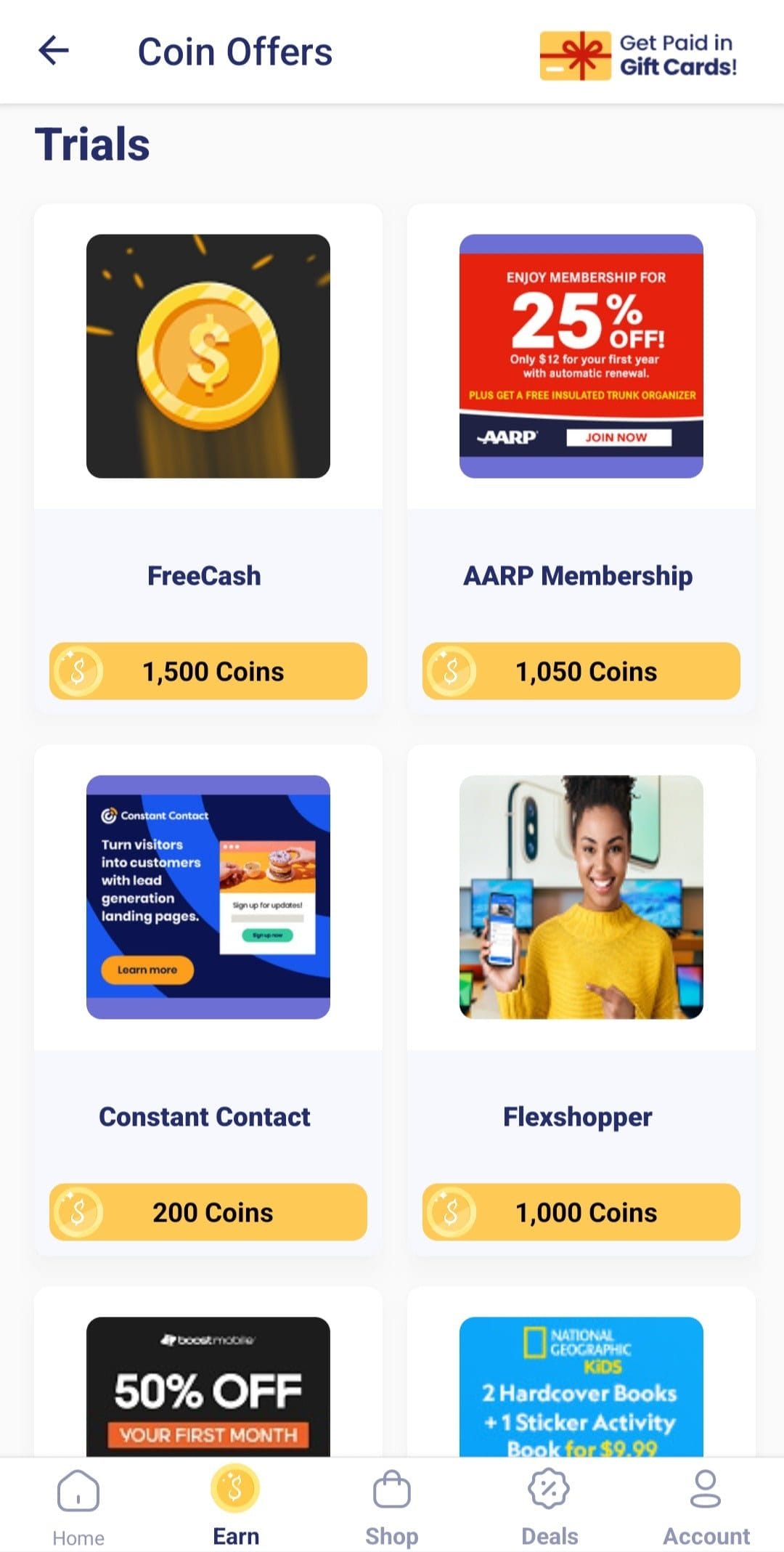The height and width of the screenshot is (1552, 784).
Task: Open the AARP 25% off image
Action: (x=581, y=356)
